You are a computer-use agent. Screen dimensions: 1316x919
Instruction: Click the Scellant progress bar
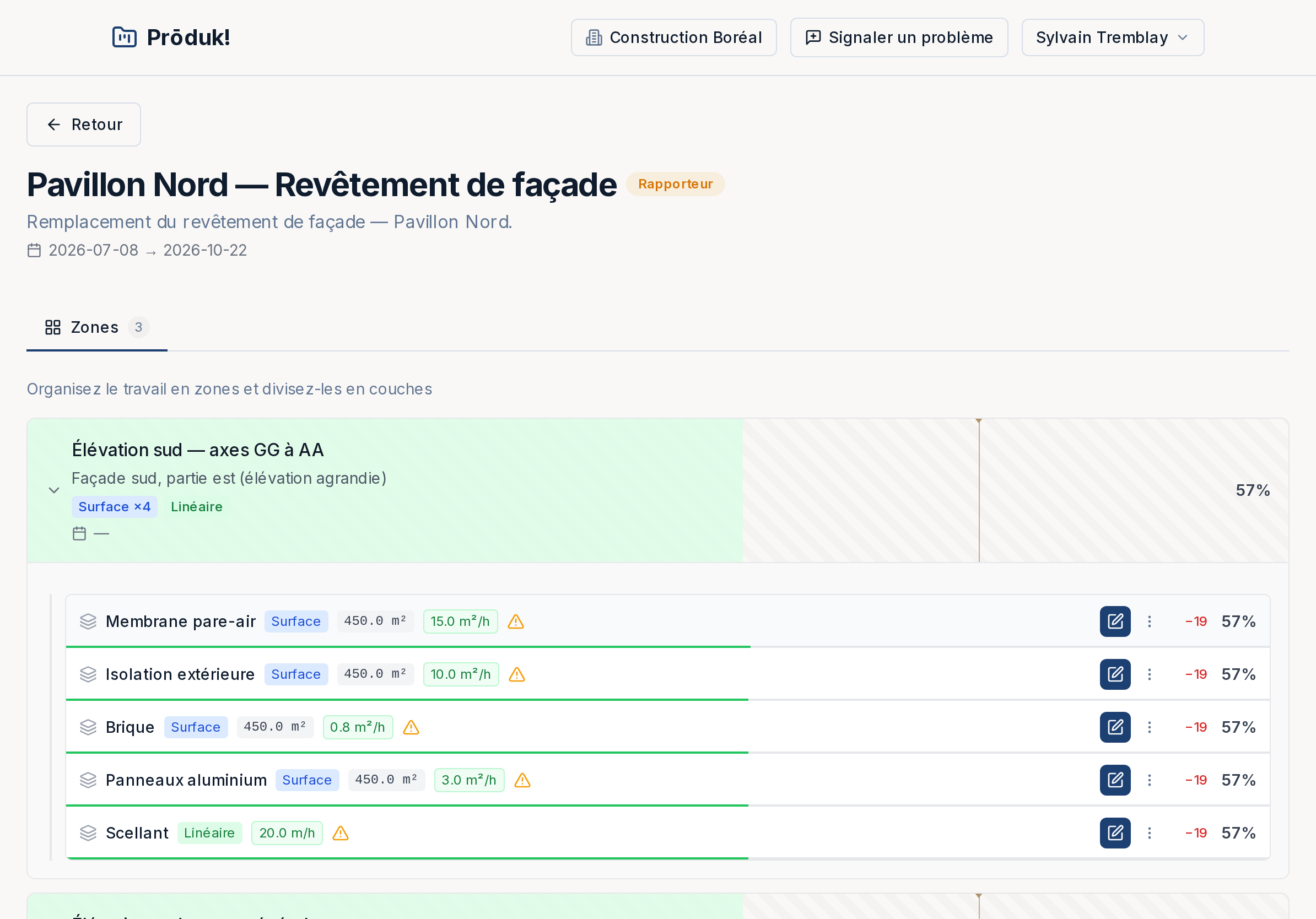pyautogui.click(x=668, y=858)
